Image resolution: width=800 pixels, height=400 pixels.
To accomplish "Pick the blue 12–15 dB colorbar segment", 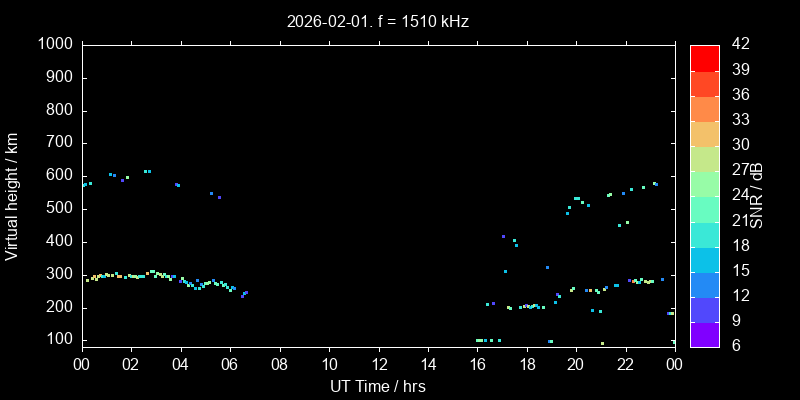I will (704, 284).
